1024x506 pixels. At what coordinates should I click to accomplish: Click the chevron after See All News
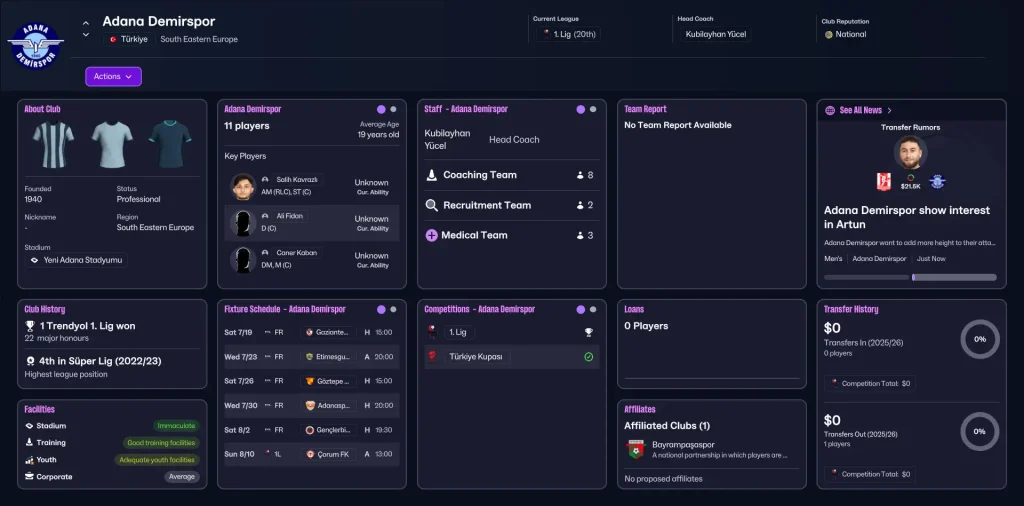point(889,110)
